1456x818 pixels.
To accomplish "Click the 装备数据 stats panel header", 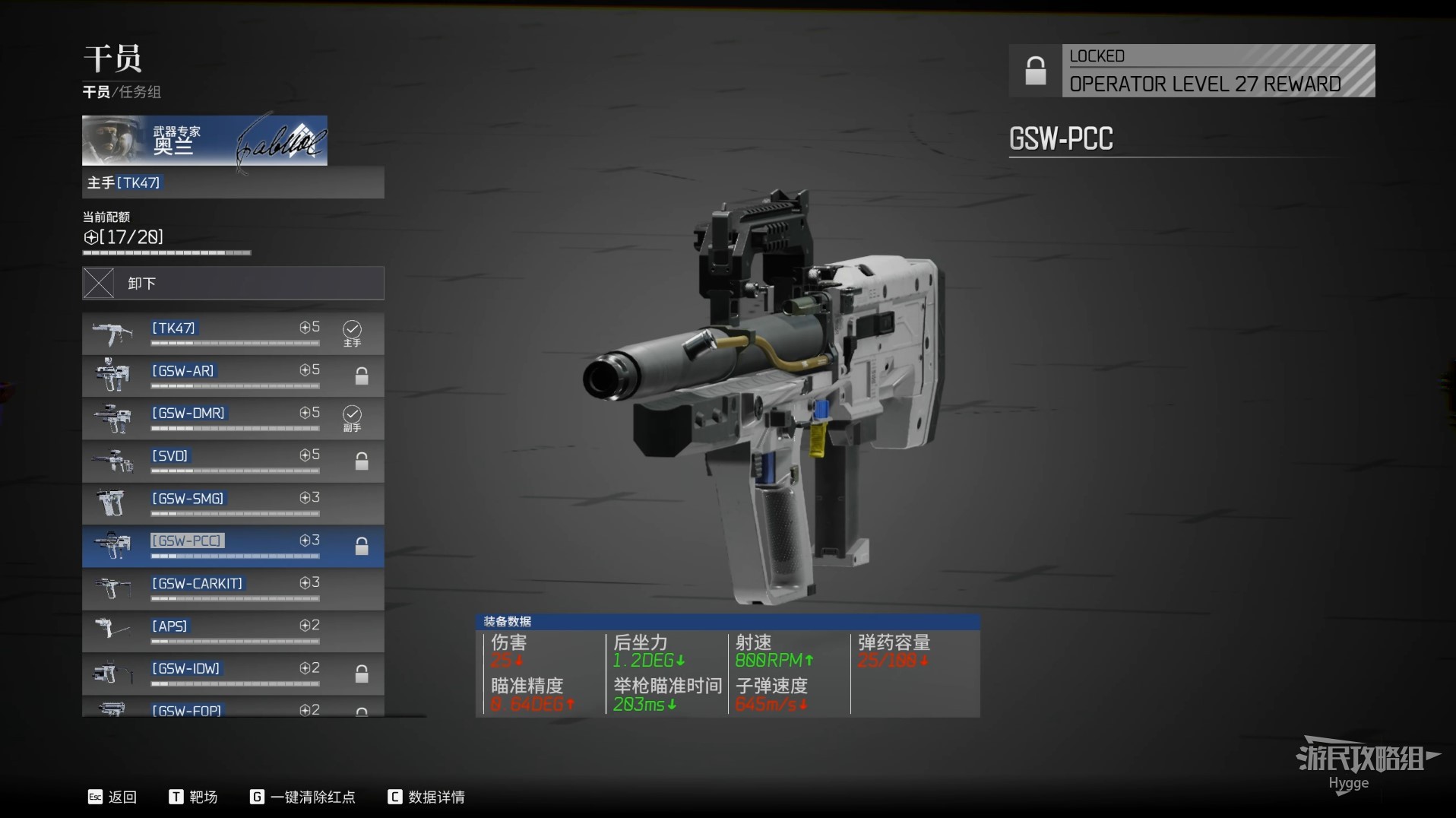I will tap(728, 621).
